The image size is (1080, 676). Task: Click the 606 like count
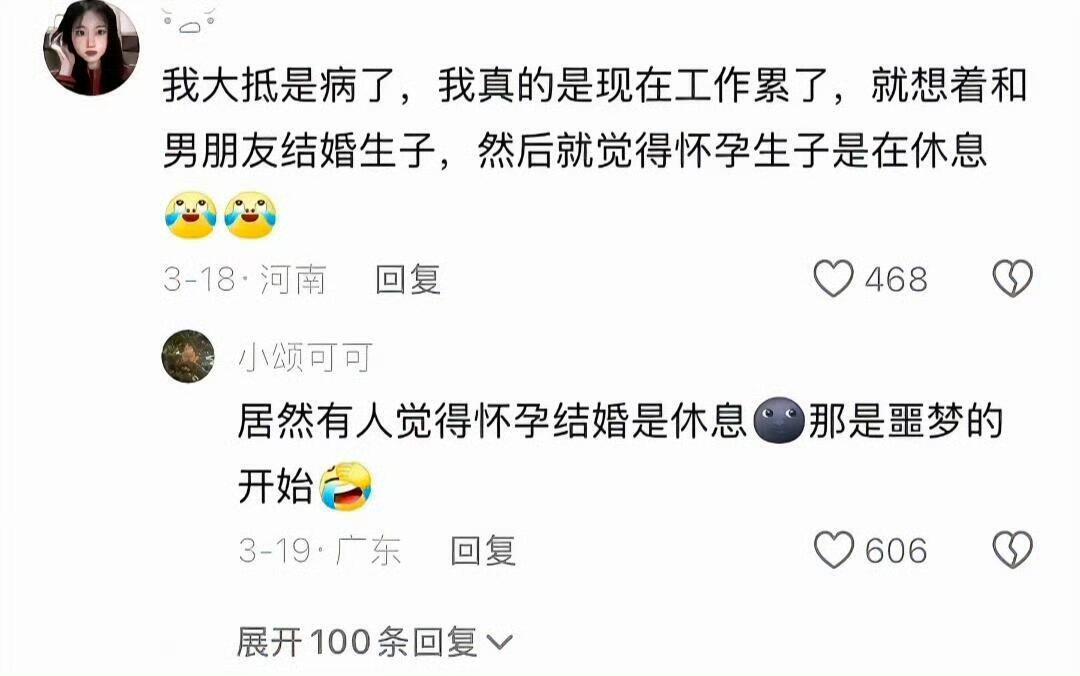[x=896, y=551]
